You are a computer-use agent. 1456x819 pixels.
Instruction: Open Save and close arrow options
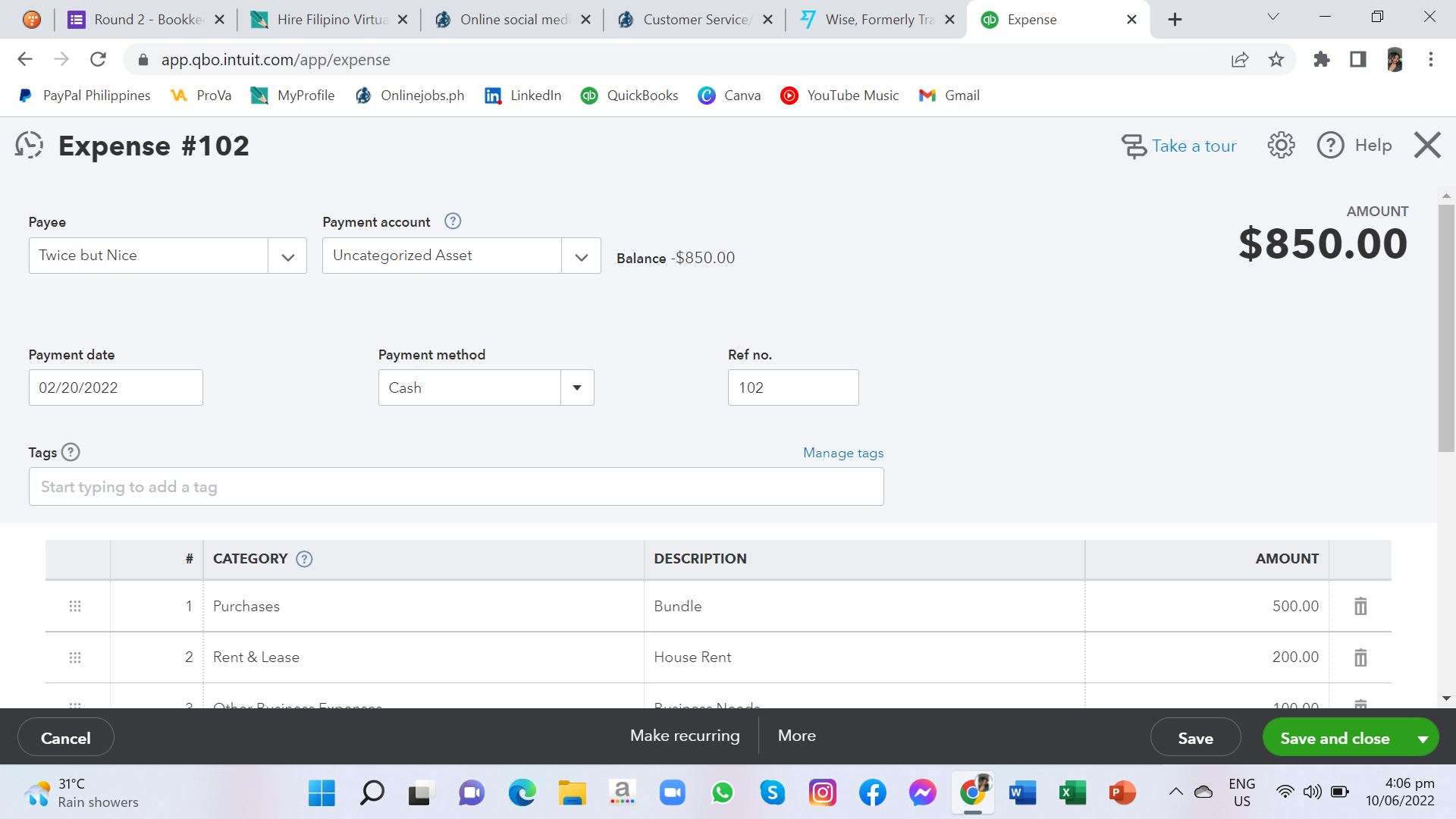[x=1423, y=739]
